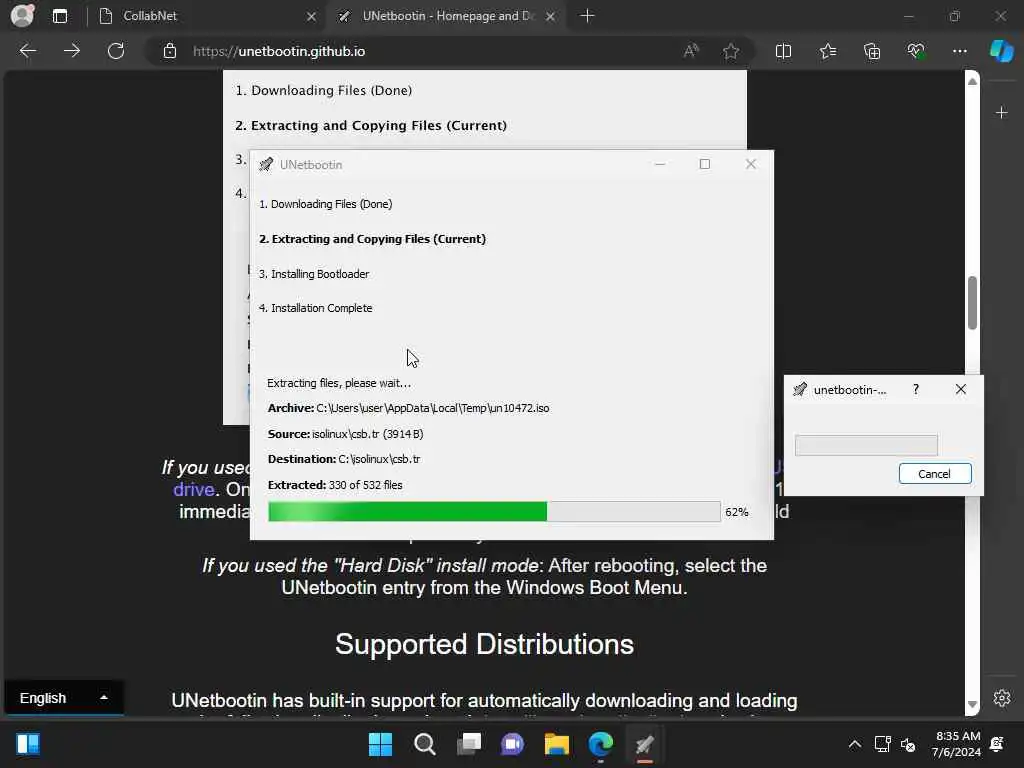Viewport: 1024px width, 768px height.
Task: Open browser Collections
Action: [x=872, y=51]
